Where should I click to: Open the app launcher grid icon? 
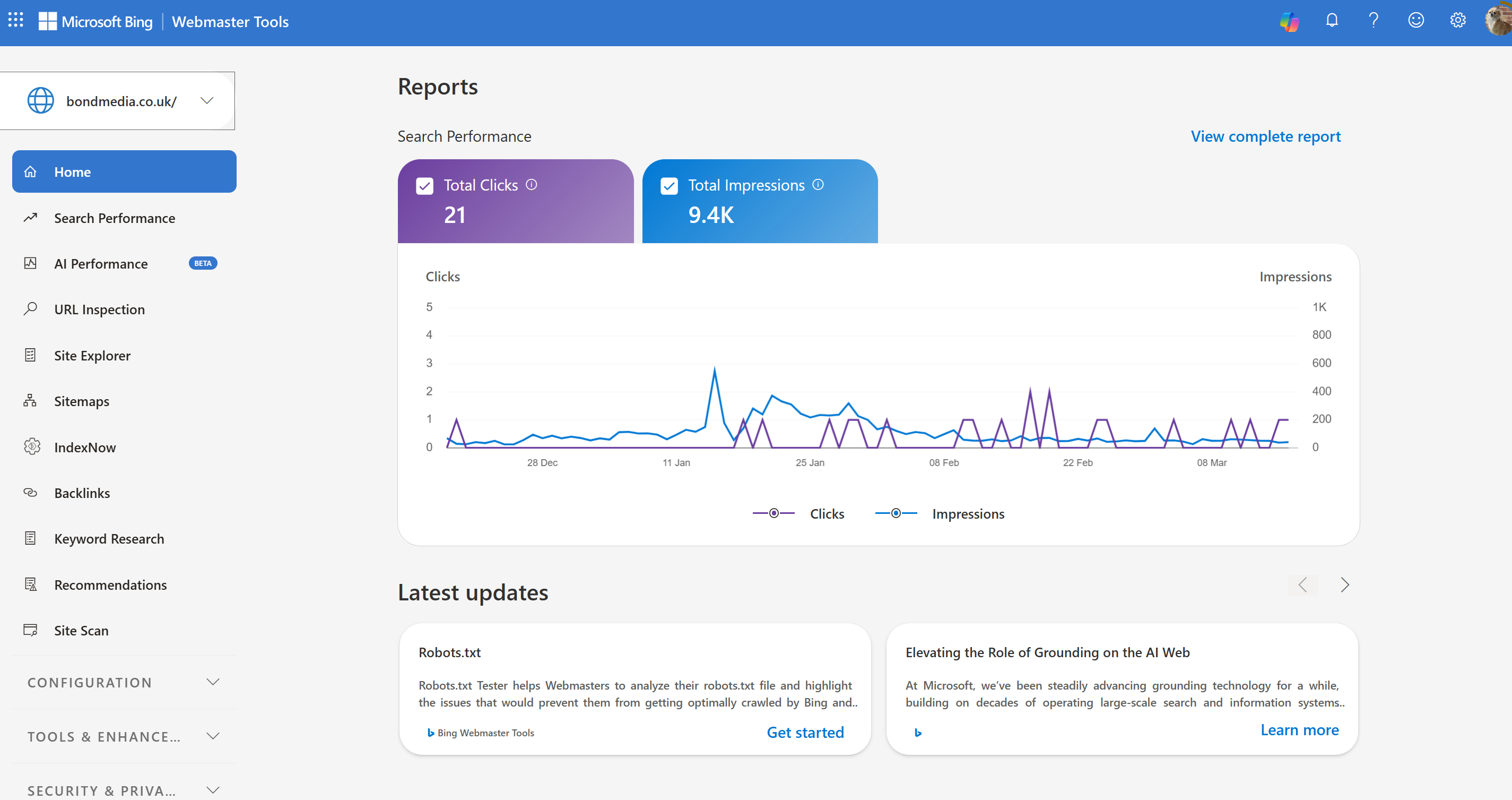(x=16, y=21)
